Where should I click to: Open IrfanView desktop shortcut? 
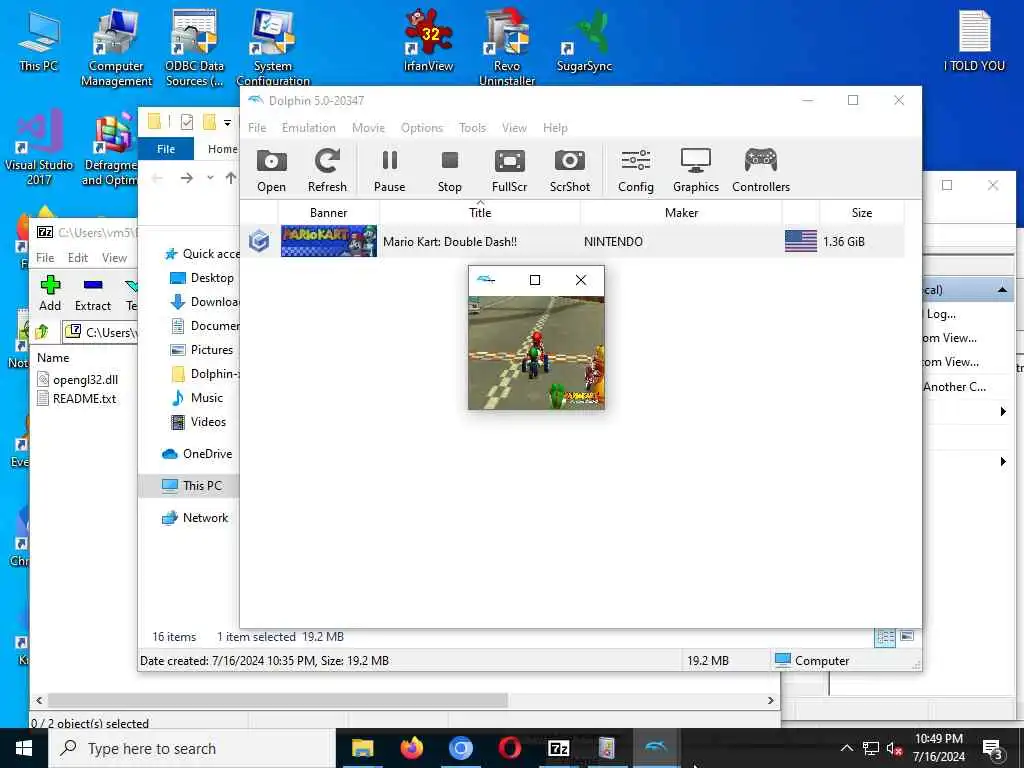(428, 40)
